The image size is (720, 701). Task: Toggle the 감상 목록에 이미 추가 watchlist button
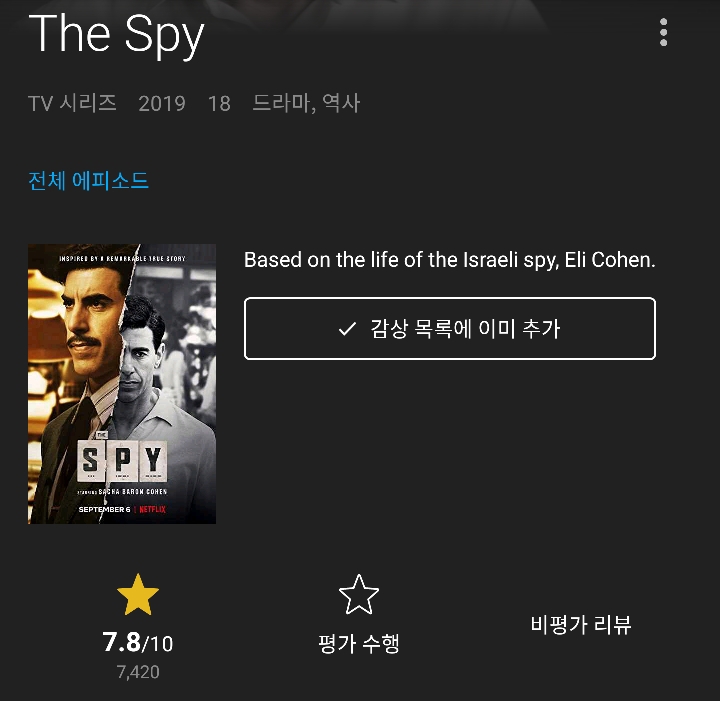450,328
